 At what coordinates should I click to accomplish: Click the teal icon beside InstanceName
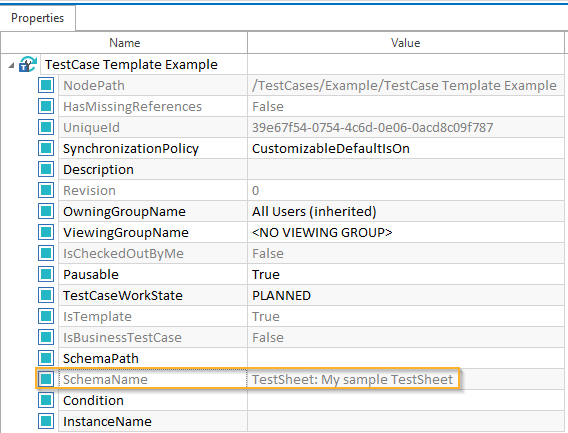pyautogui.click(x=46, y=421)
